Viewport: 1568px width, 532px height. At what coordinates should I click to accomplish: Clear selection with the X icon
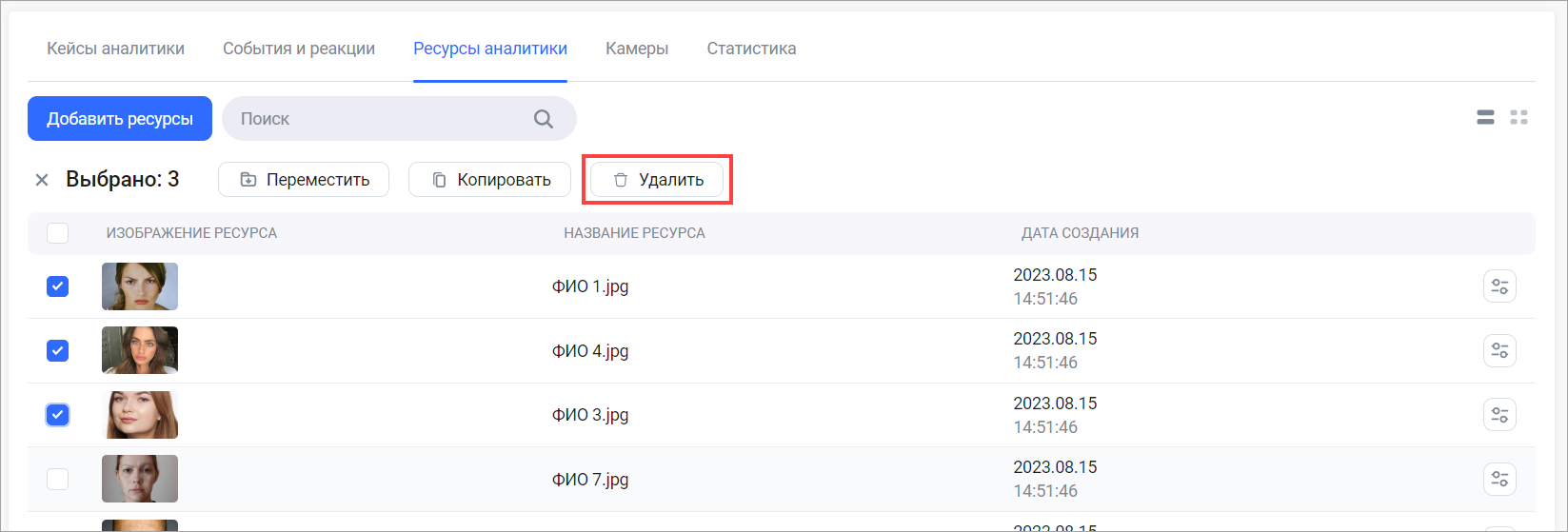(x=42, y=180)
